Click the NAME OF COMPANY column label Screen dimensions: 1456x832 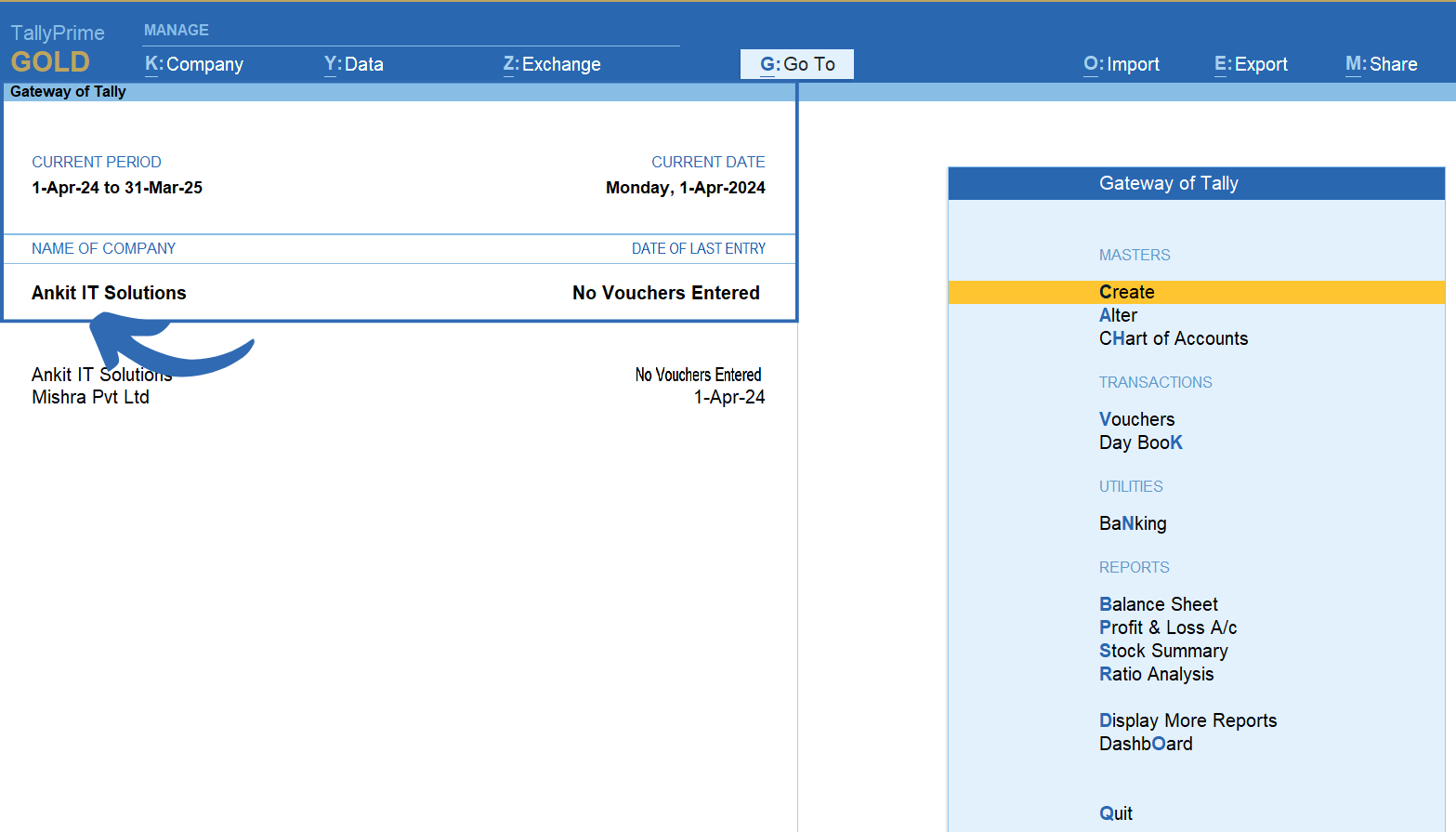click(x=103, y=248)
